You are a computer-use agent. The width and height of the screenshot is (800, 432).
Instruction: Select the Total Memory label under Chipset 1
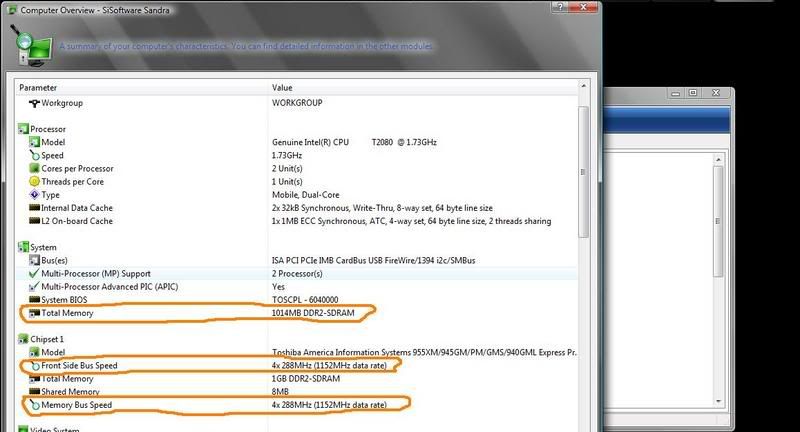[67, 379]
